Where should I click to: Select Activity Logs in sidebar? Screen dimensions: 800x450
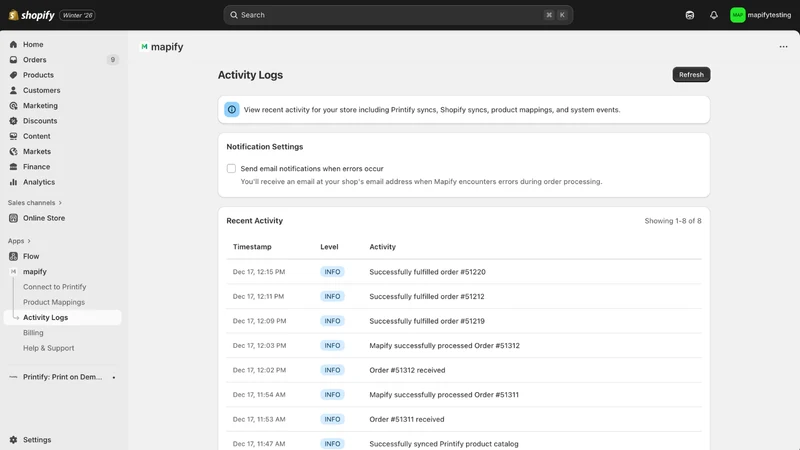point(62,317)
